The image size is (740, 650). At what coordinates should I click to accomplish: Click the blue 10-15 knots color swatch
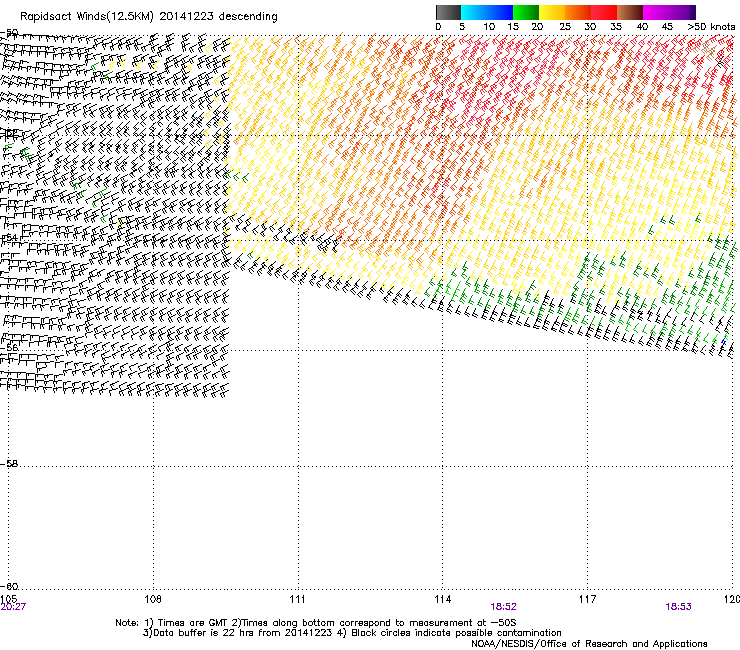pyautogui.click(x=500, y=12)
